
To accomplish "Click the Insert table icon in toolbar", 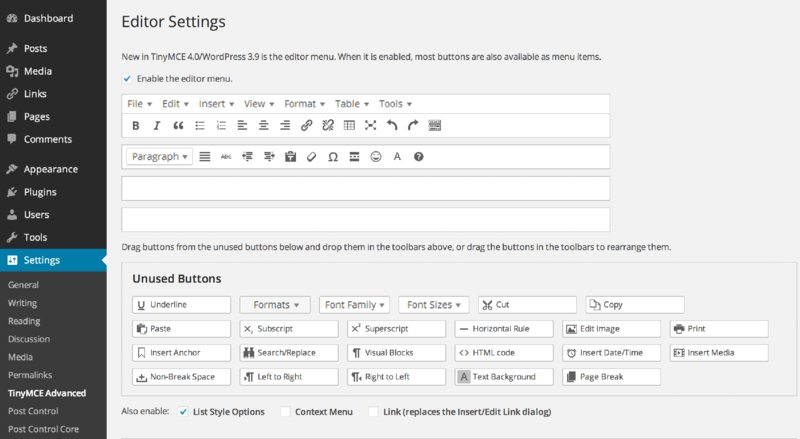I will [x=349, y=126].
